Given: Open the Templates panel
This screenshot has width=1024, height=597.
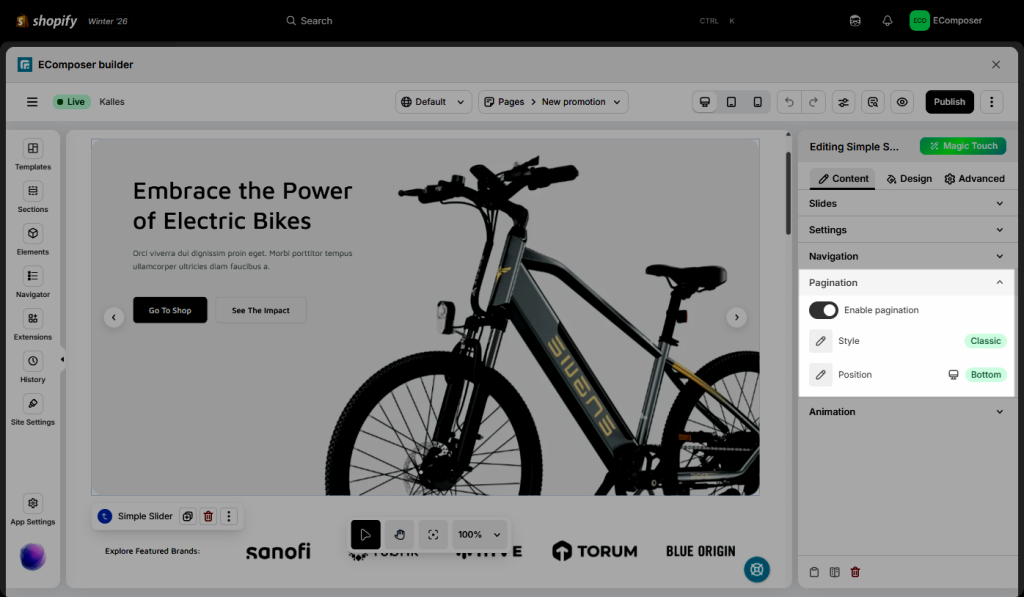Looking at the screenshot, I should [x=33, y=149].
